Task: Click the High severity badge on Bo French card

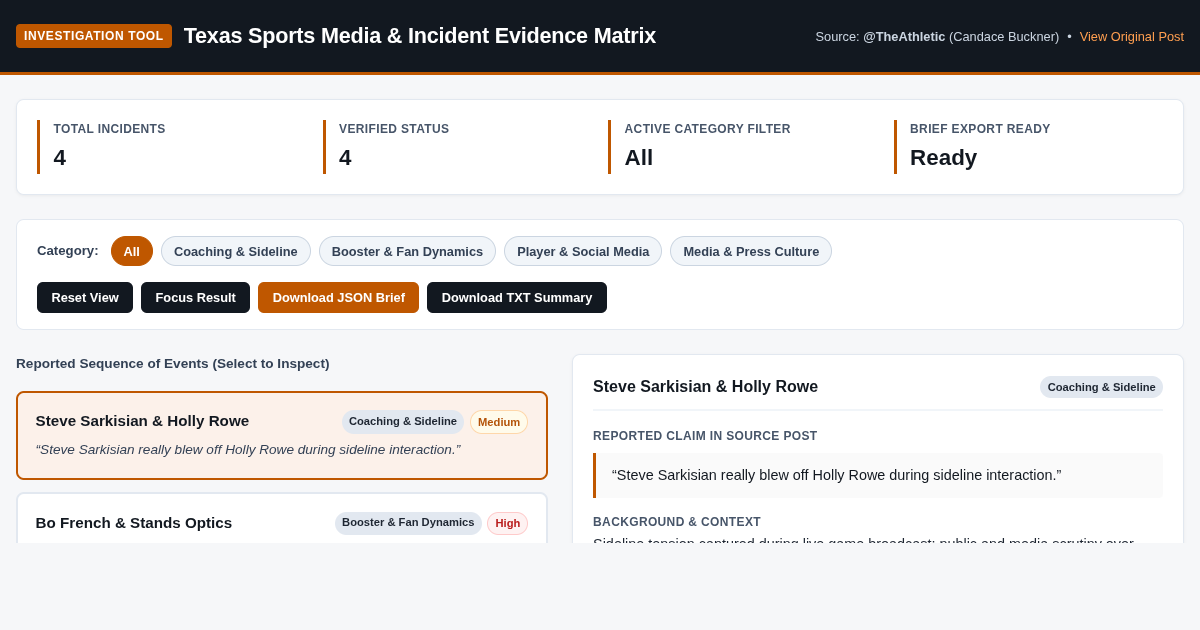Action: click(508, 523)
